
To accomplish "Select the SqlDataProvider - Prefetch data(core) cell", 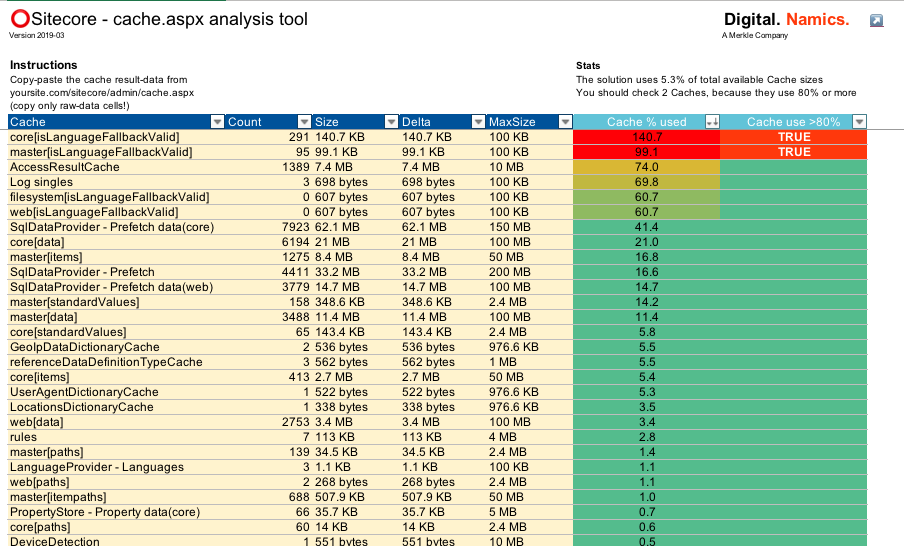I will (111, 227).
